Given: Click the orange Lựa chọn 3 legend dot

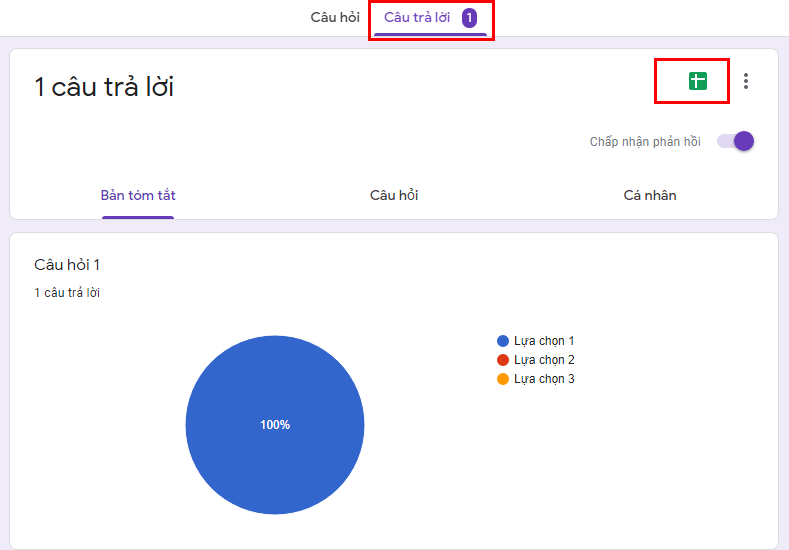Looking at the screenshot, I should tap(503, 379).
